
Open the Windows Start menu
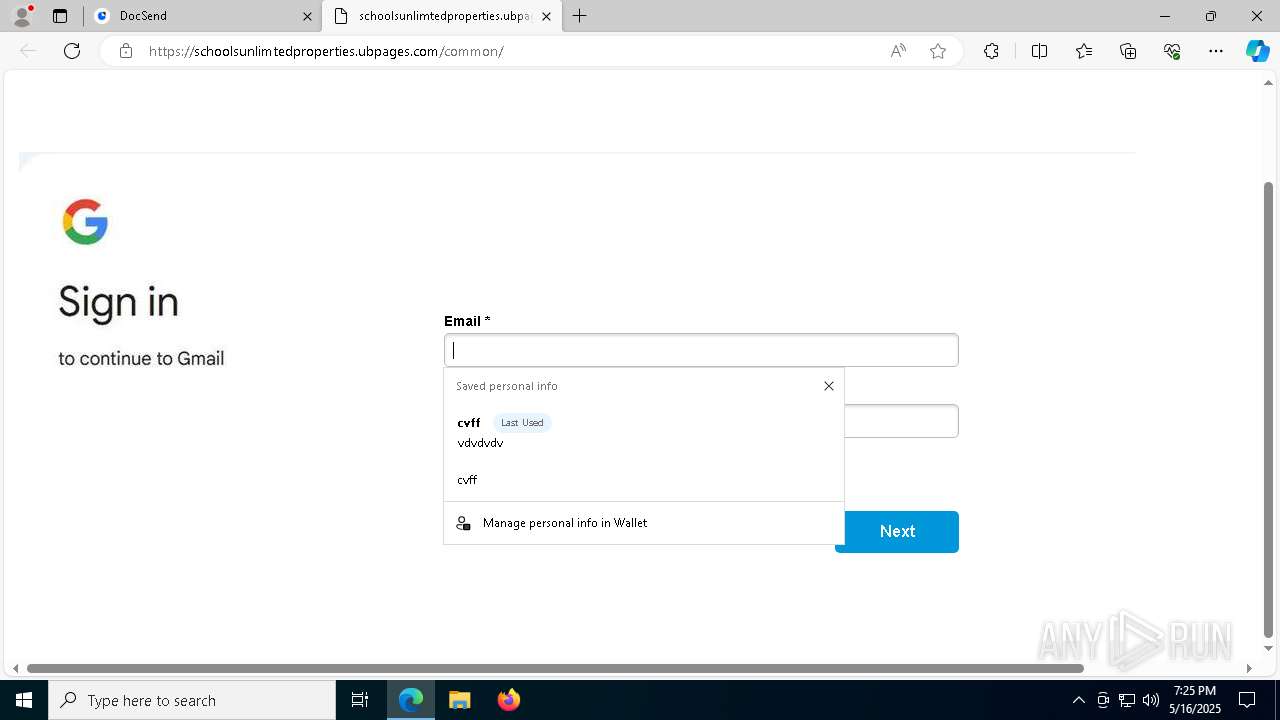(x=24, y=700)
